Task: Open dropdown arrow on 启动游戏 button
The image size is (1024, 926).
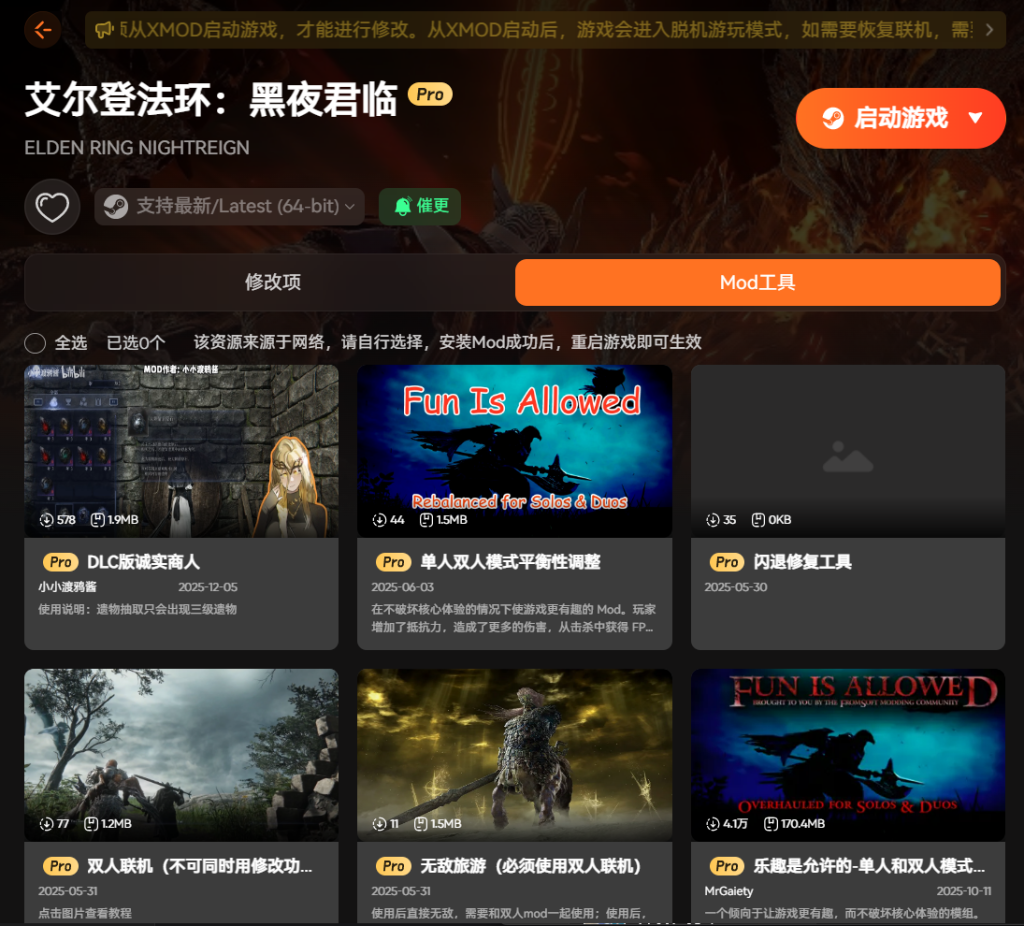Action: pyautogui.click(x=976, y=118)
